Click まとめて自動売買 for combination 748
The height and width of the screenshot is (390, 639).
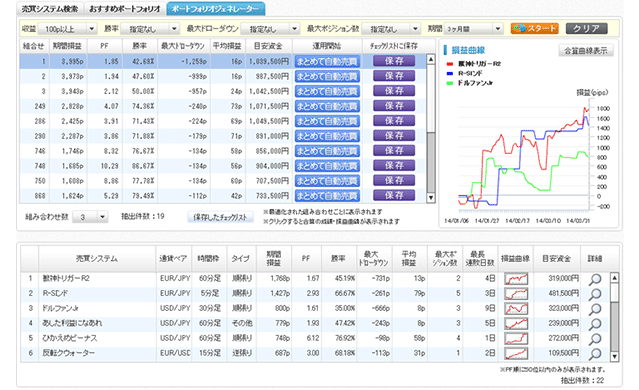pyautogui.click(x=327, y=166)
